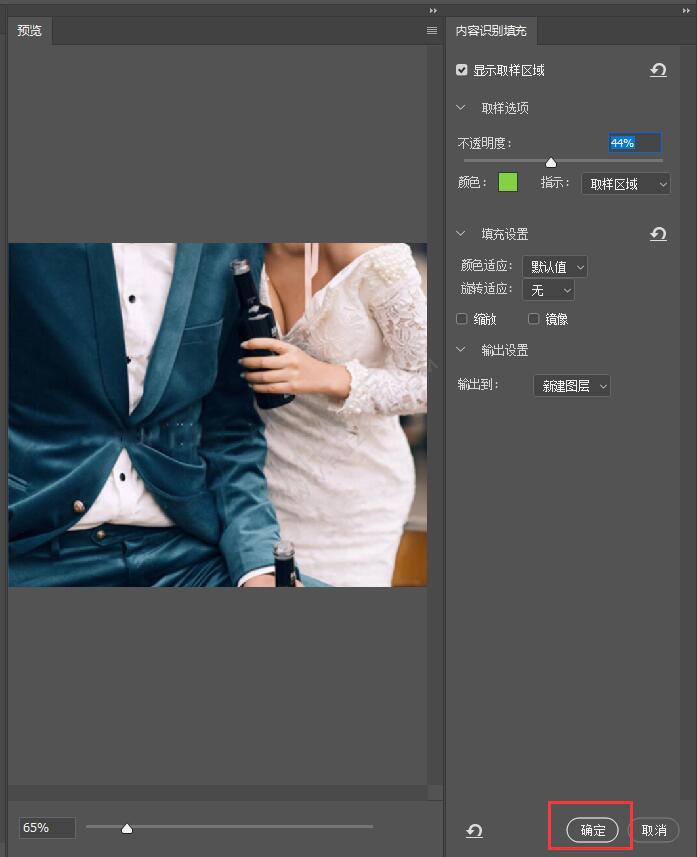Click the 不透明度 slider handle
The height and width of the screenshot is (857, 697).
551,162
